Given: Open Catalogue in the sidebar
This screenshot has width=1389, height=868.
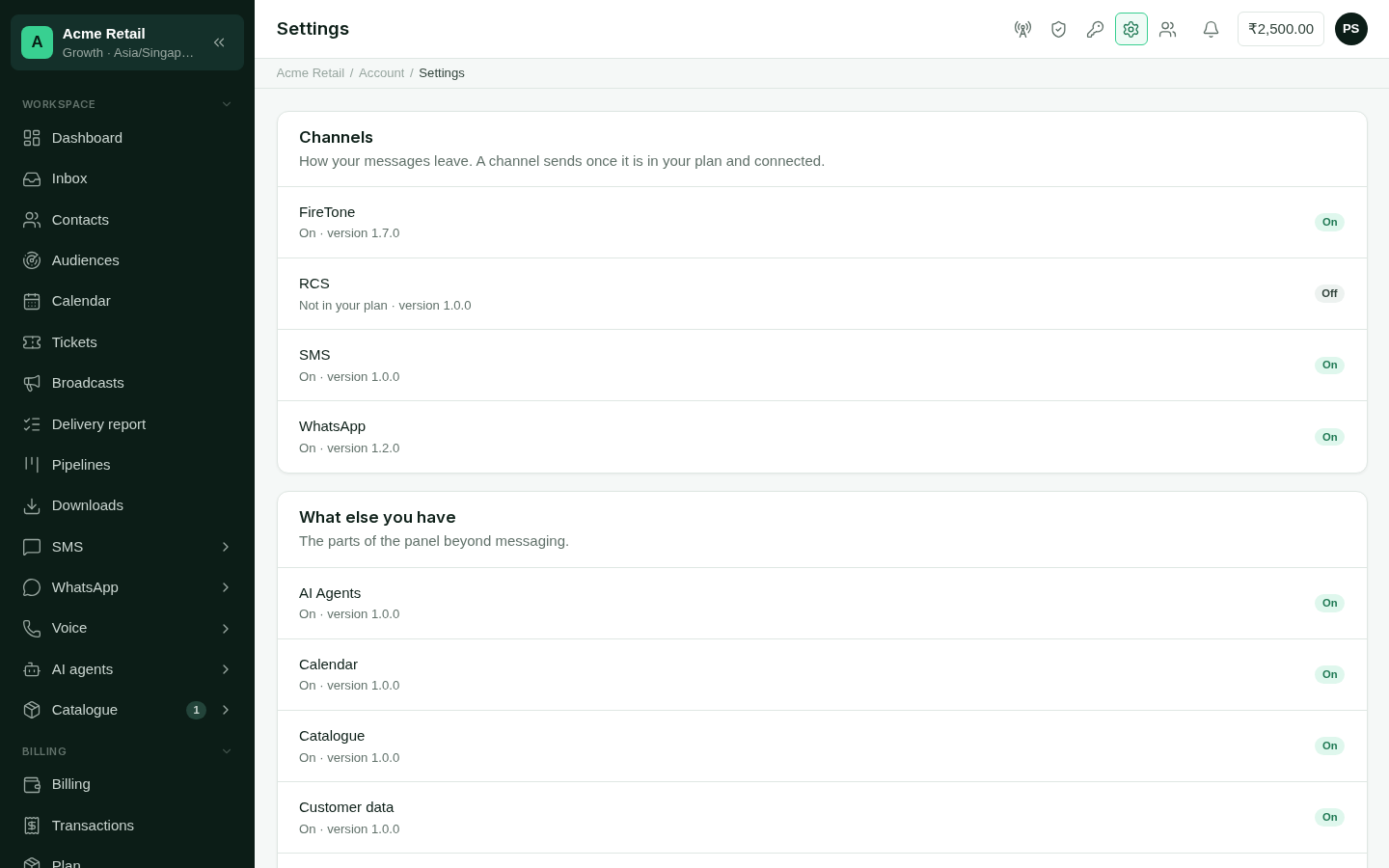Looking at the screenshot, I should (x=127, y=710).
